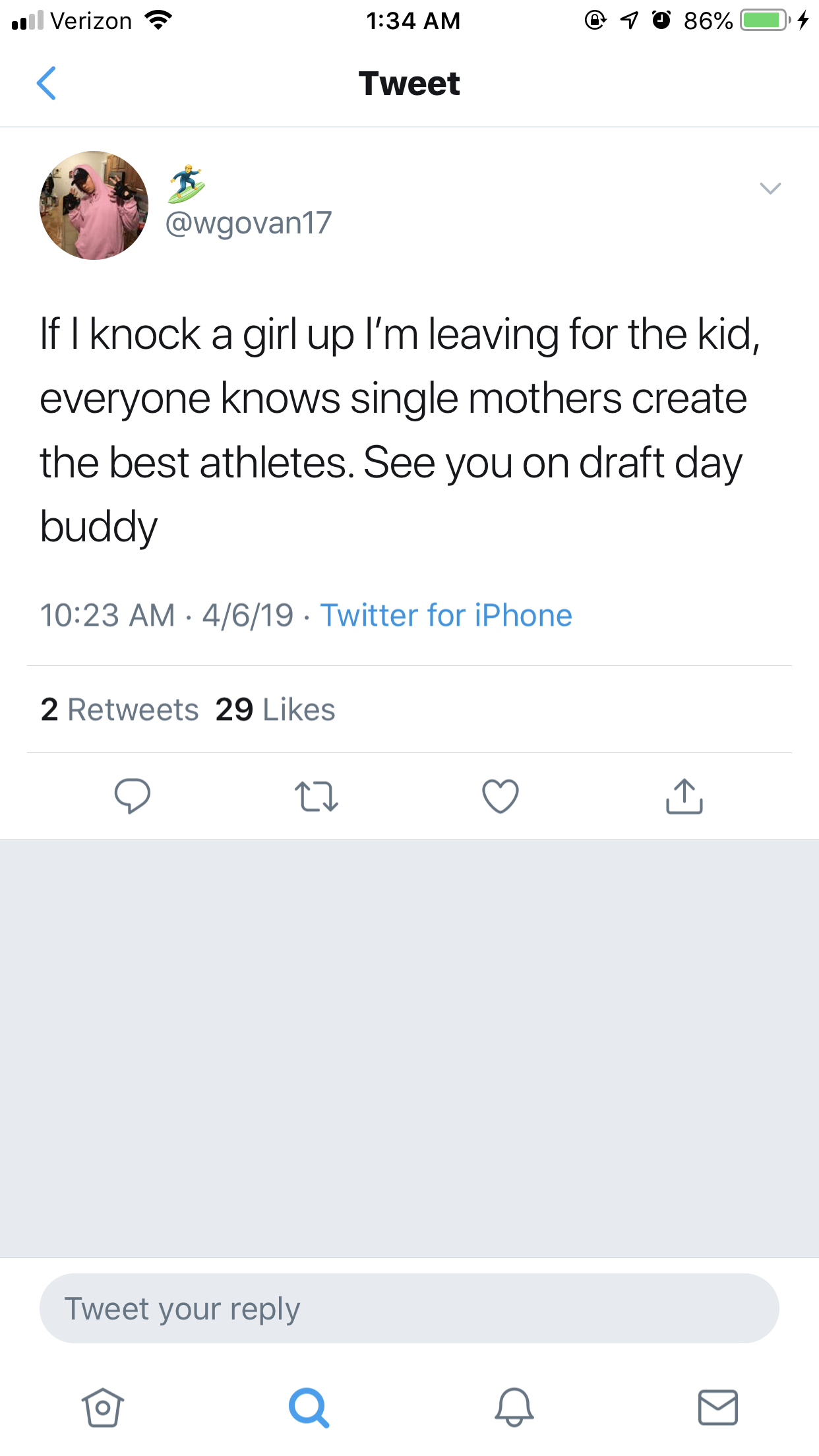Open the tweet options chevron menu

770,189
